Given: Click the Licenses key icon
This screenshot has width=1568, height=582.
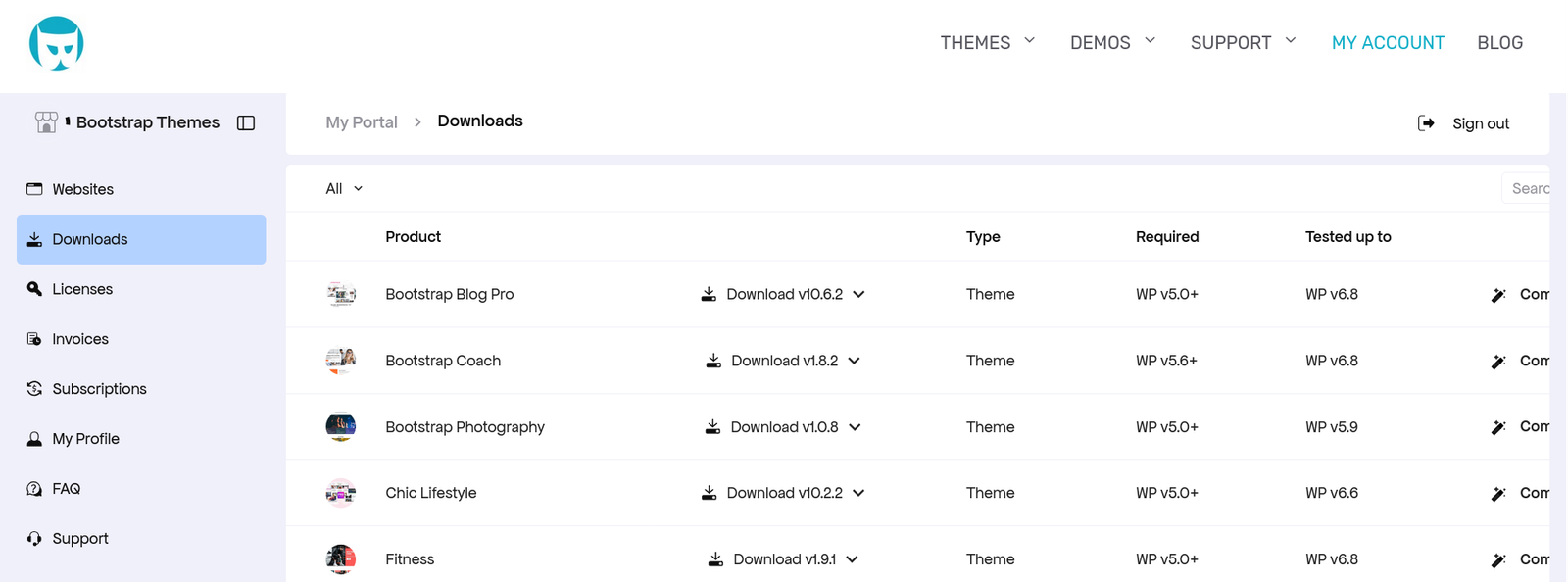Looking at the screenshot, I should pos(34,289).
